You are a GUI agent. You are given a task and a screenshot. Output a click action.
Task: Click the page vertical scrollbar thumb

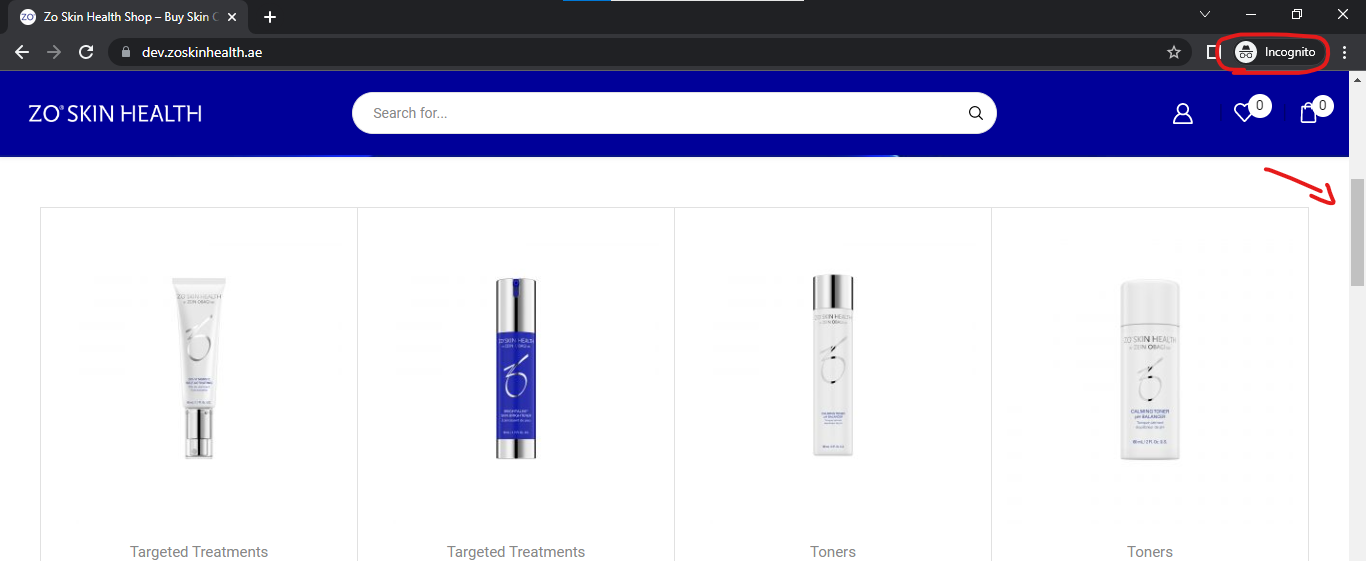pyautogui.click(x=1357, y=232)
